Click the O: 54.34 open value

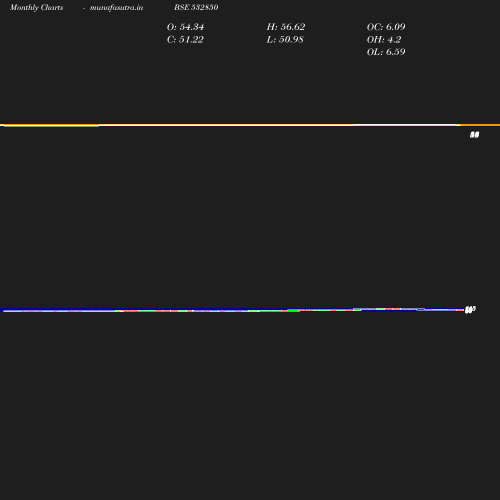click(x=185, y=27)
